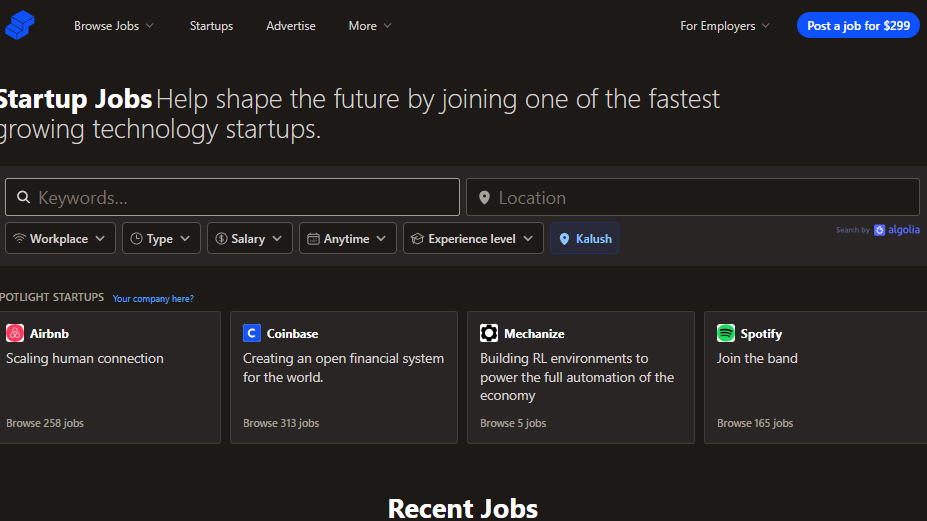Screen dimensions: 927x521
Task: Open the Advertise page
Action: click(x=290, y=26)
